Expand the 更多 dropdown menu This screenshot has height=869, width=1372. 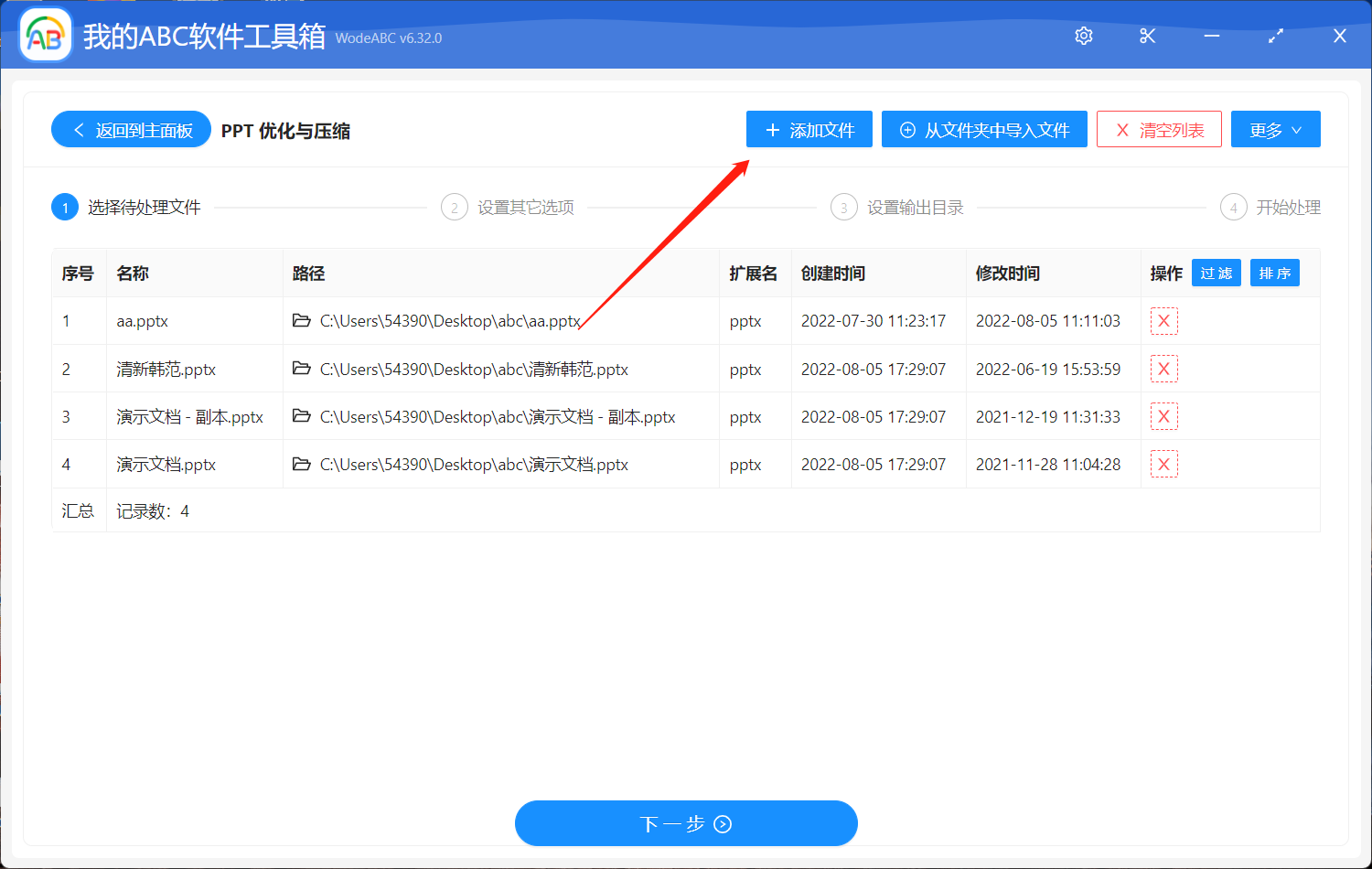click(1275, 129)
